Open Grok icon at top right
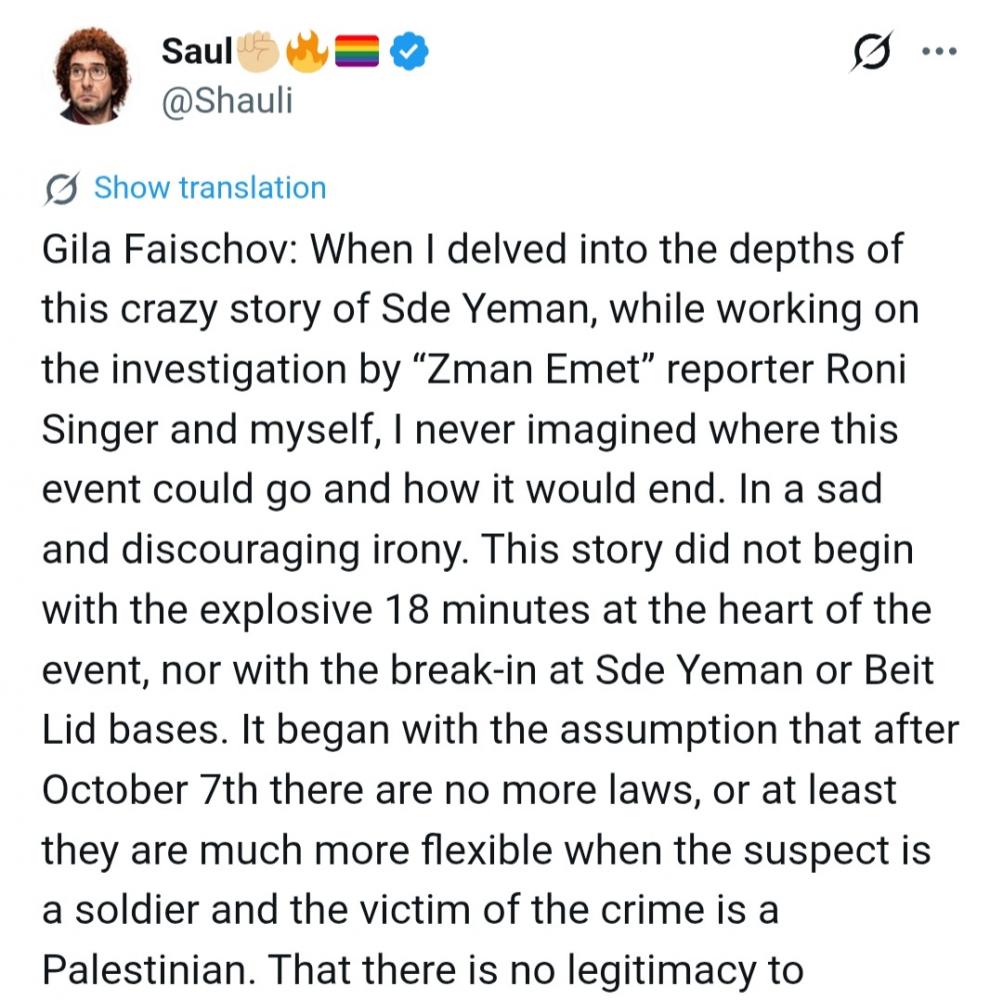1003x1000 pixels. [x=869, y=53]
